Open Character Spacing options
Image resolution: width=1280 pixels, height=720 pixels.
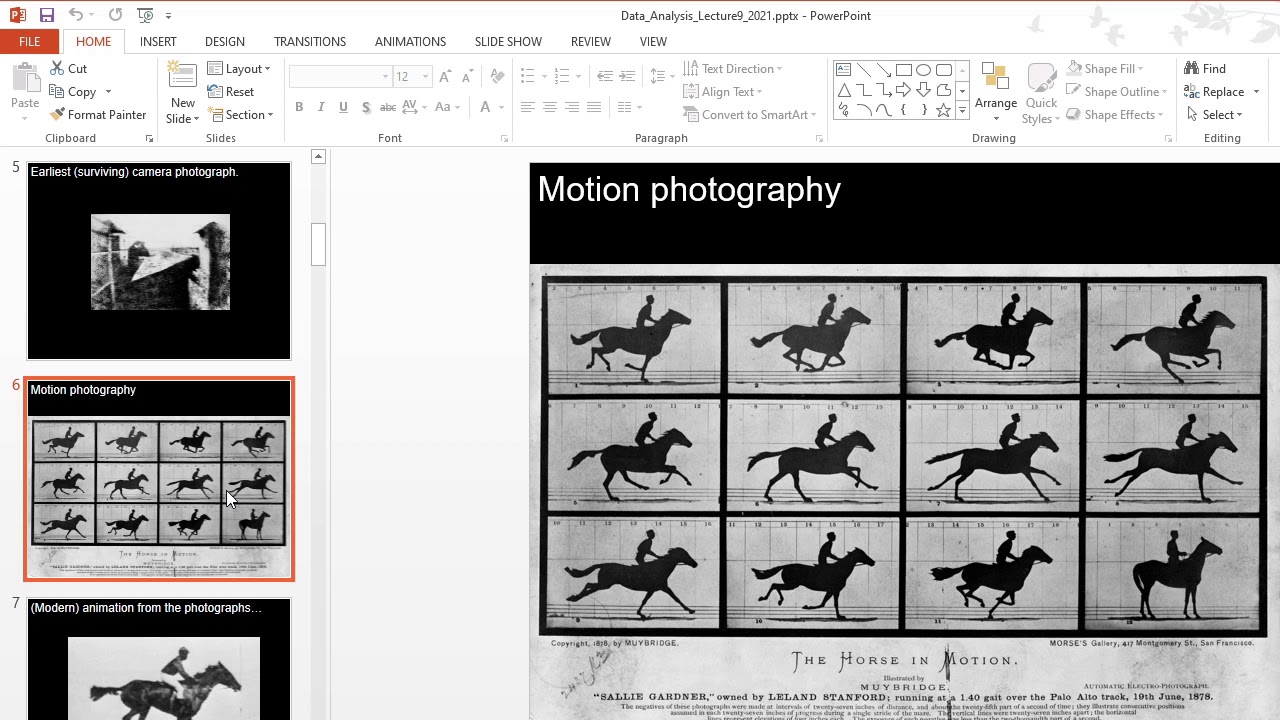coord(415,107)
